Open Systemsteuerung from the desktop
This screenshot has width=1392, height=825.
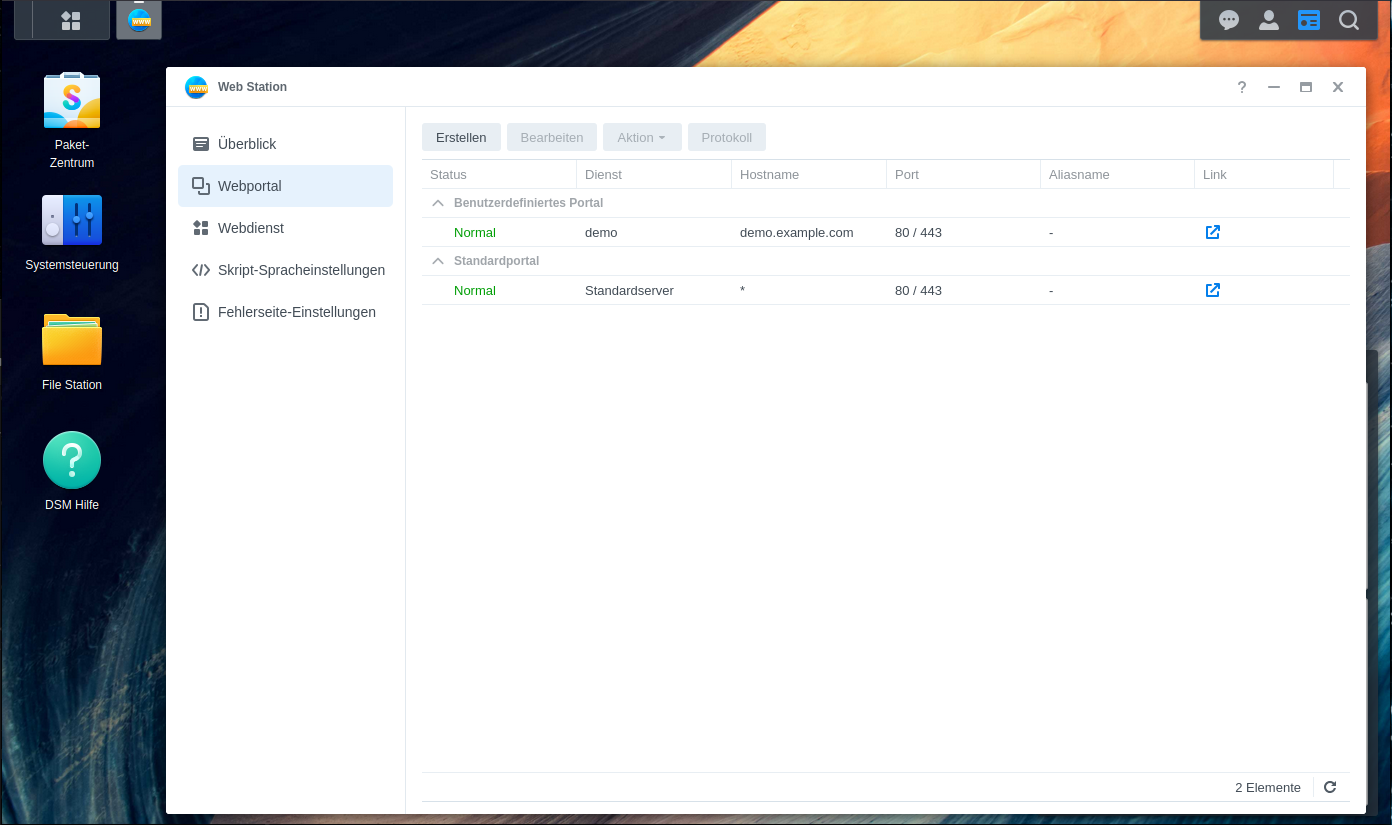(72, 221)
